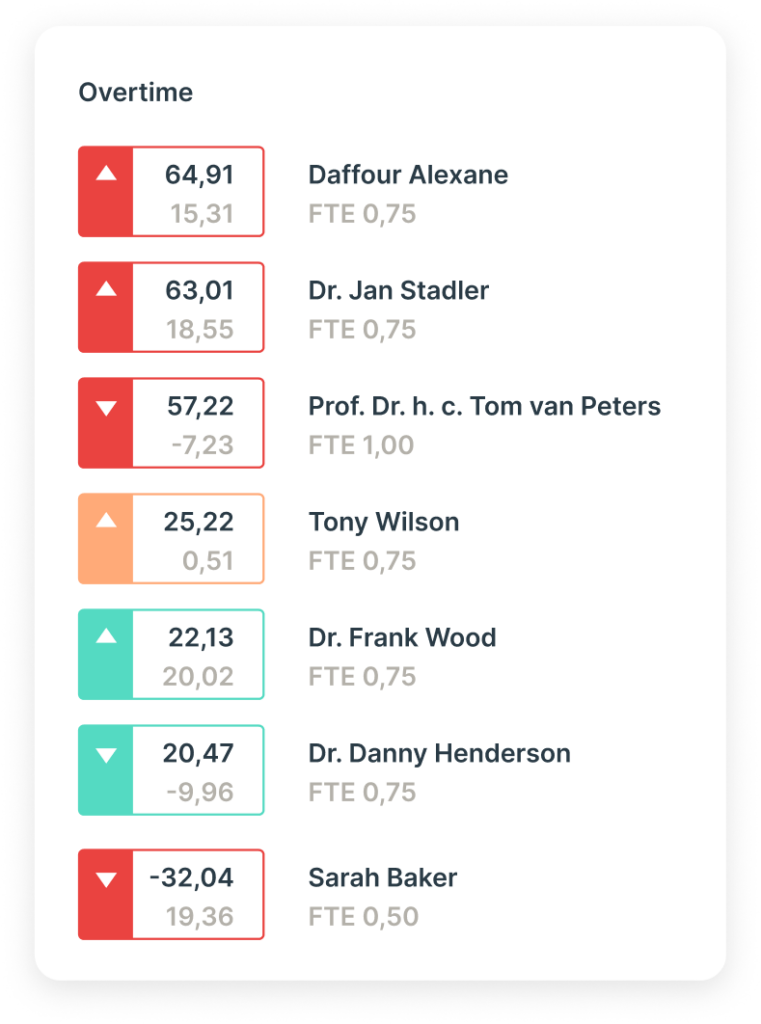
Task: Click the red down arrow for Sarah Baker
Action: (x=106, y=880)
